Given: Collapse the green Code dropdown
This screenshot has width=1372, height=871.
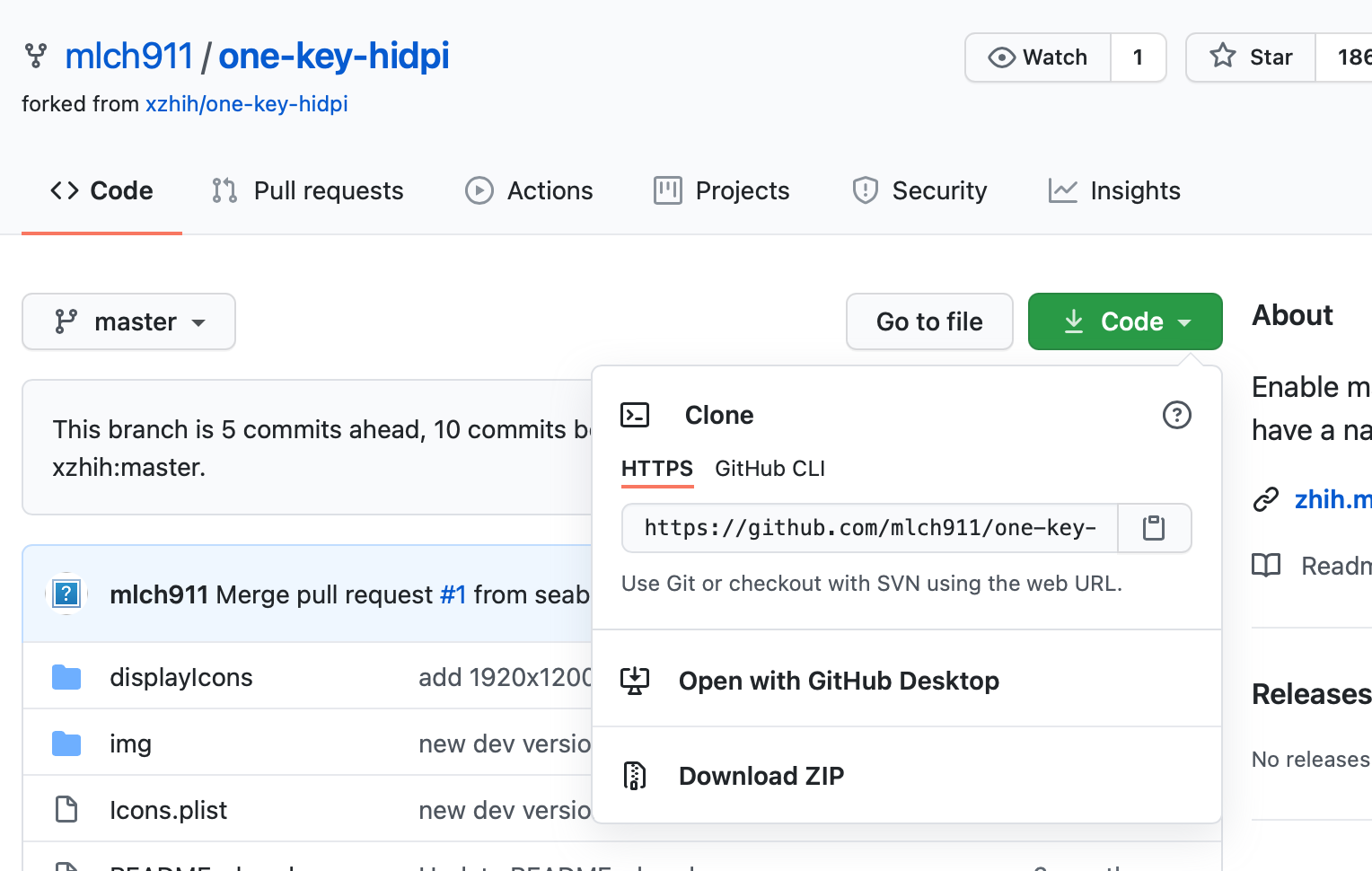Looking at the screenshot, I should pos(1125,321).
